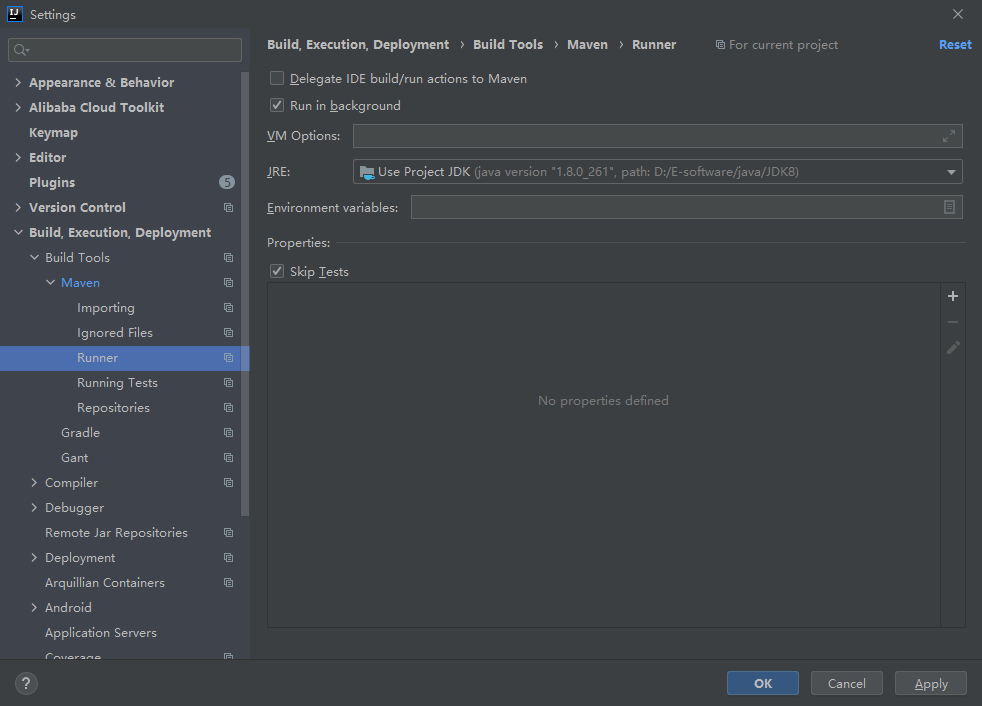Click the For current project icon
The image size is (982, 706).
(720, 44)
